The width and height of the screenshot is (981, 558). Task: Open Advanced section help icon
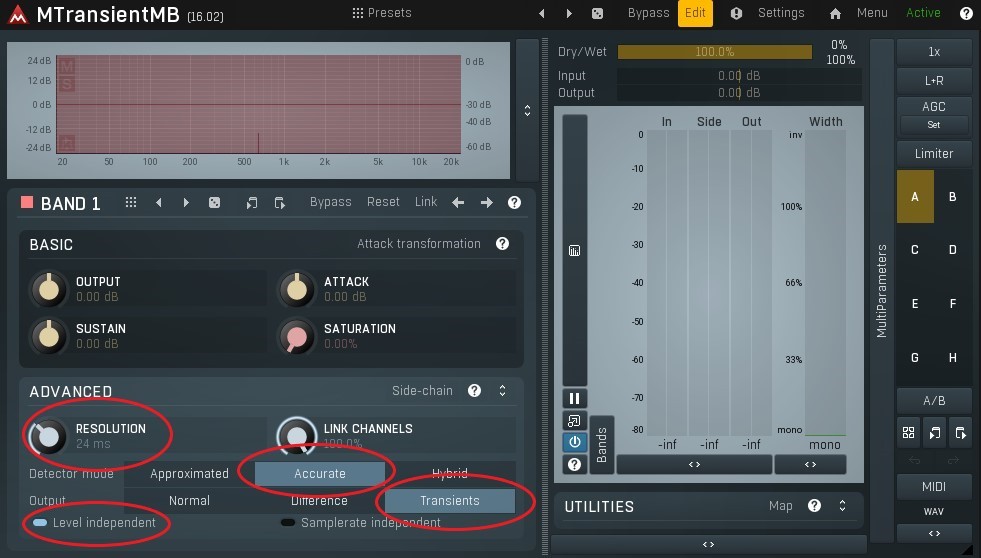[474, 391]
